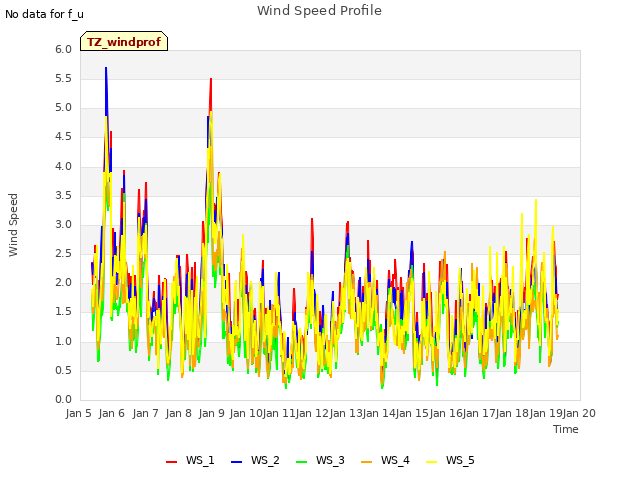Image resolution: width=640 pixels, height=480 pixels.
Task: Click the Jan 12 x-axis tick label
Action: click(312, 413)
